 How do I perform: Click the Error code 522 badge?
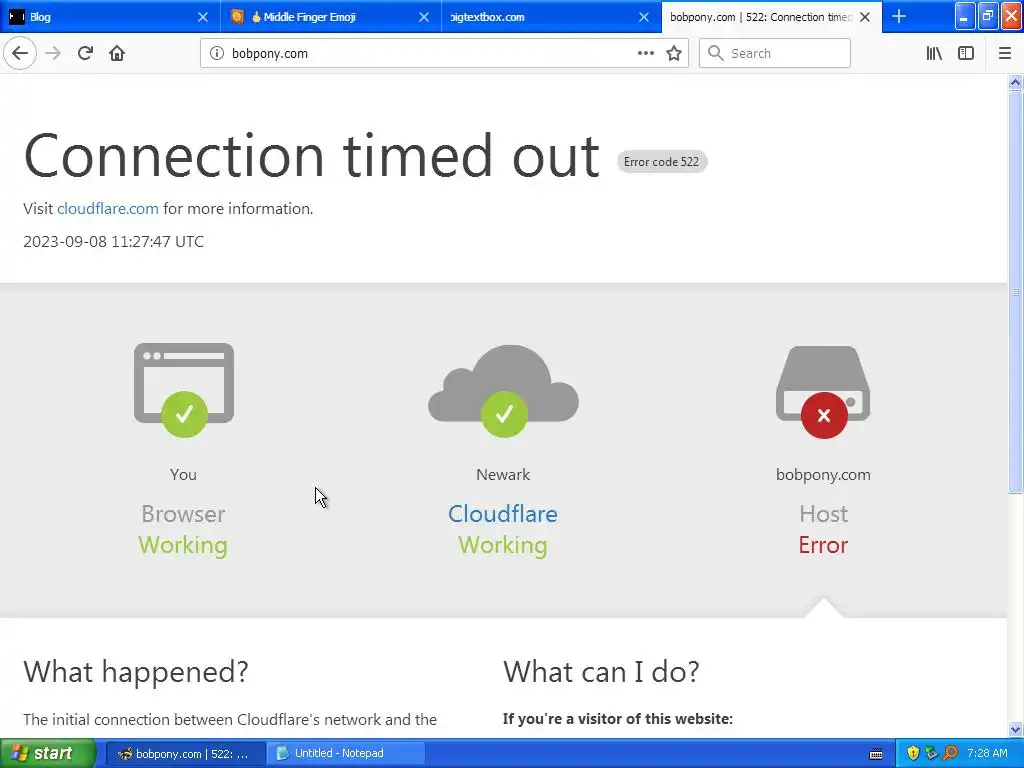(x=662, y=162)
